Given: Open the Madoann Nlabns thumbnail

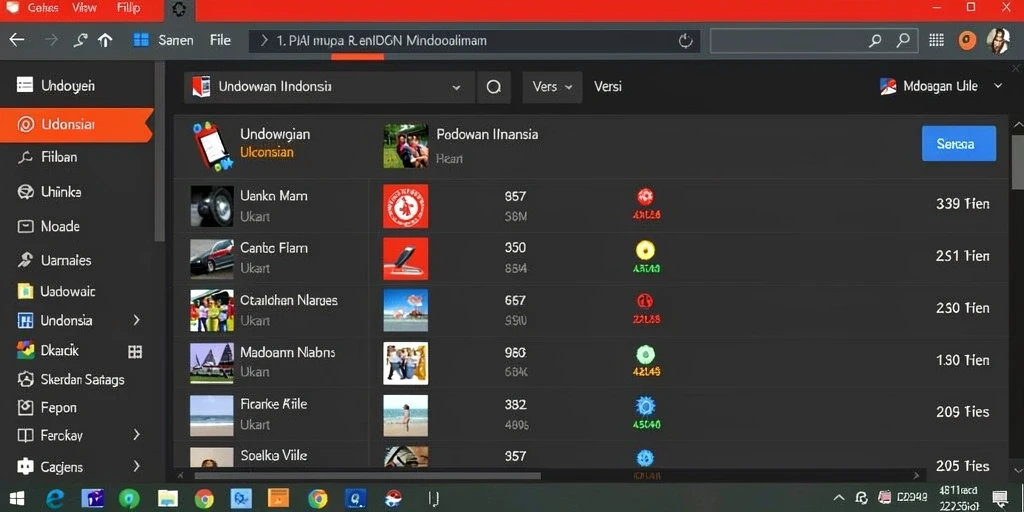Looking at the screenshot, I should tap(212, 362).
